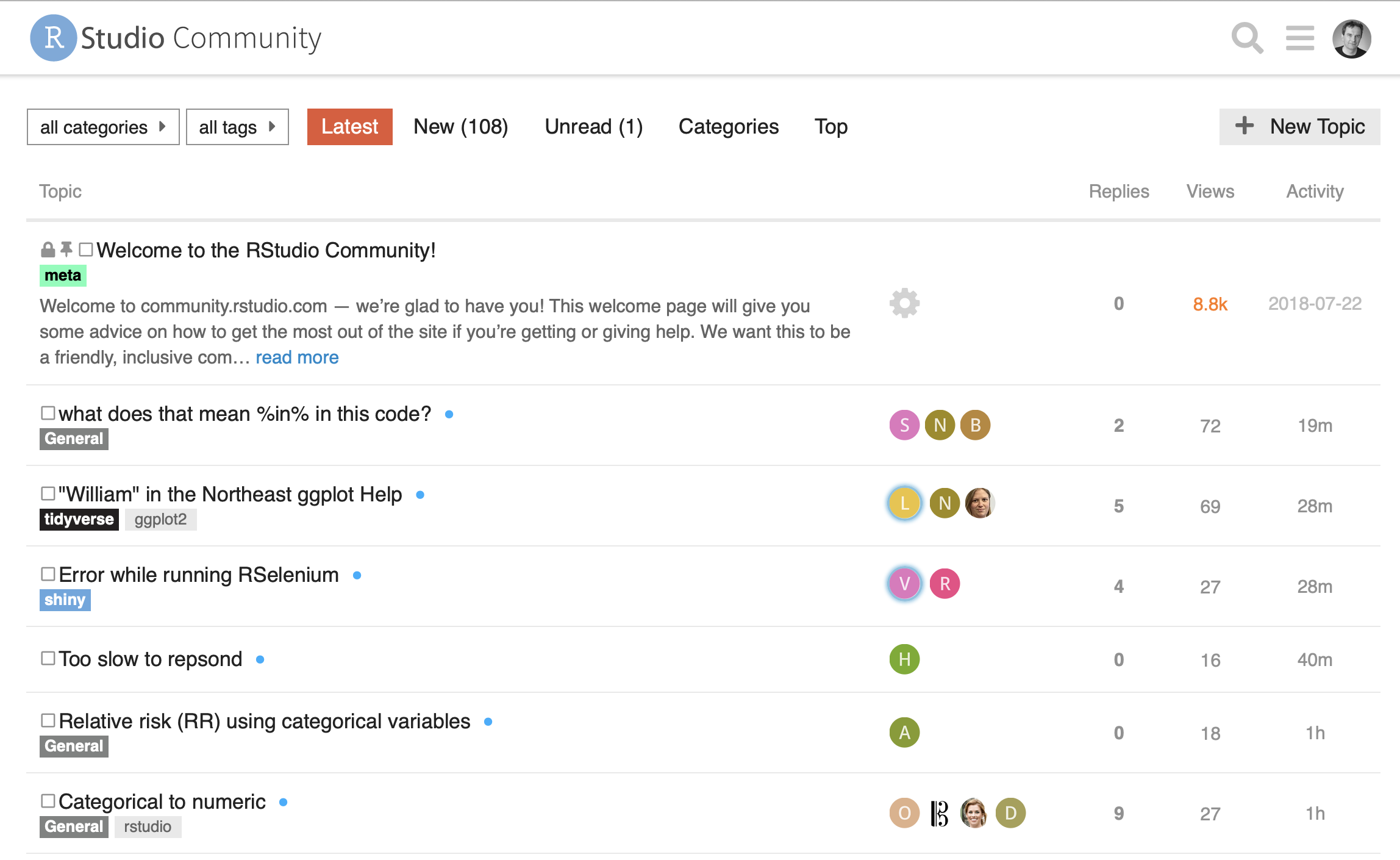Click the green 'meta' category badge
1400x860 pixels.
(x=63, y=275)
